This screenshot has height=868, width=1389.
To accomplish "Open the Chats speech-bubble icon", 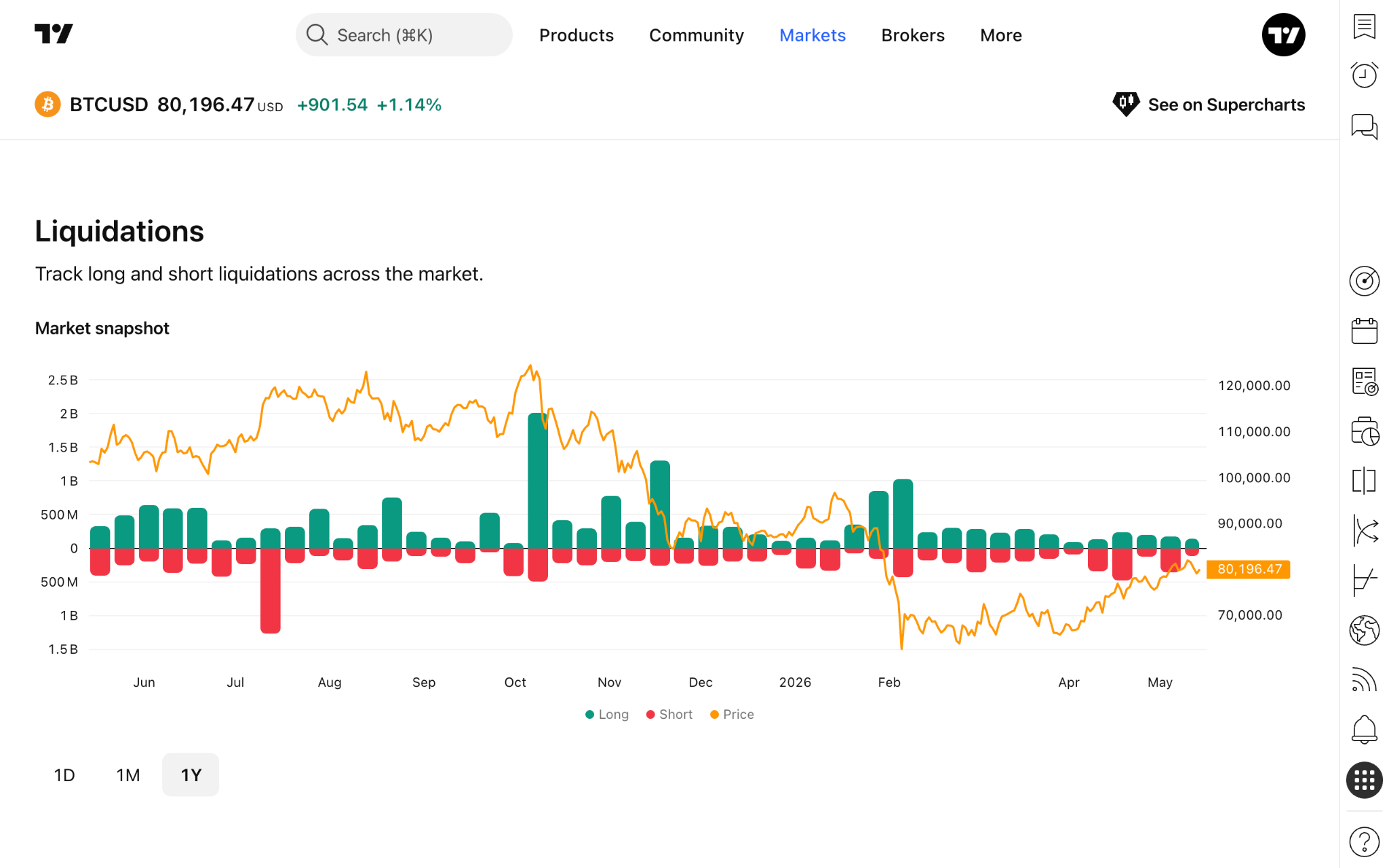I will [1364, 126].
